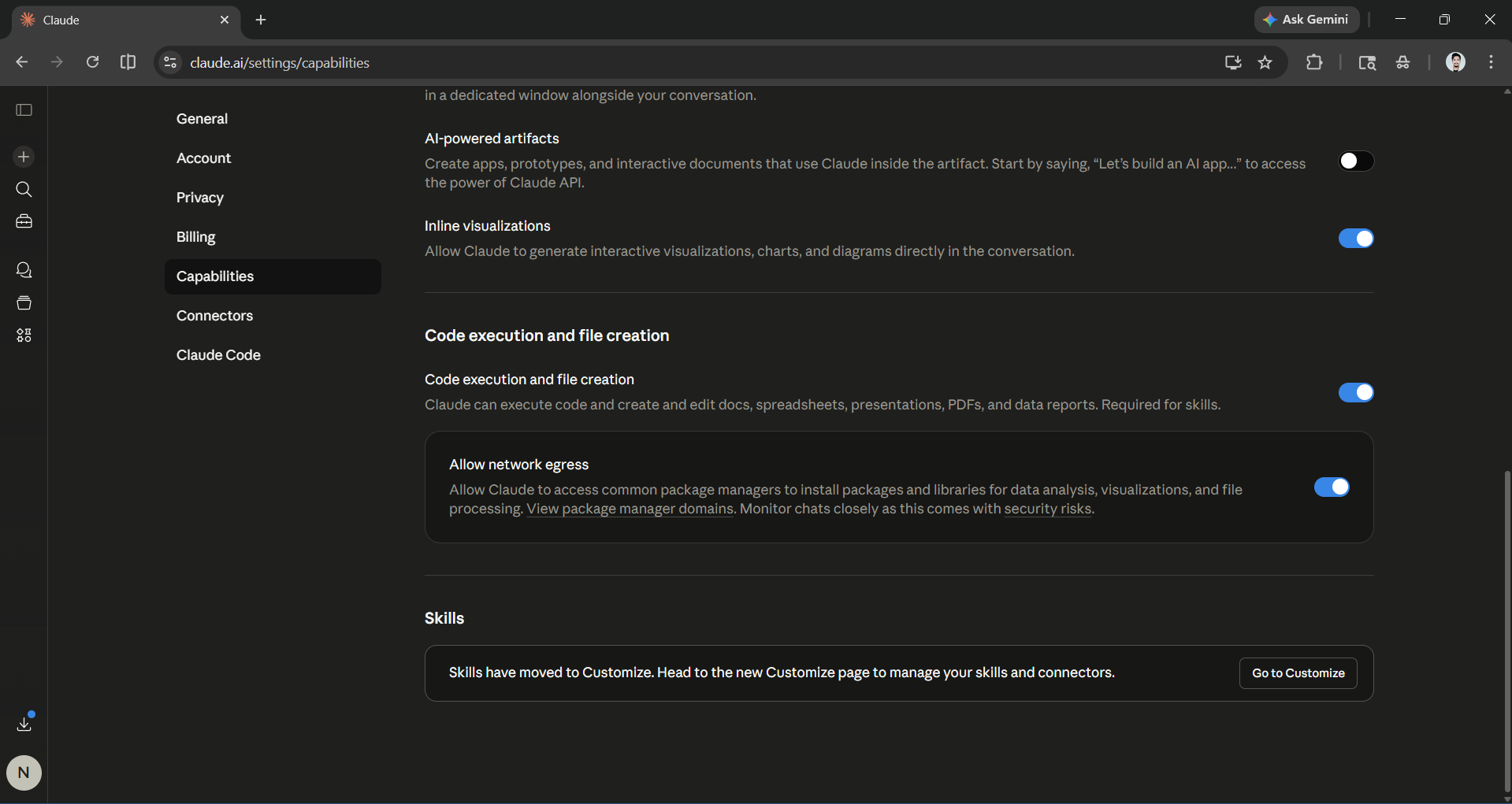1512x804 pixels.
Task: Select the Capabilities settings item
Action: [273, 276]
